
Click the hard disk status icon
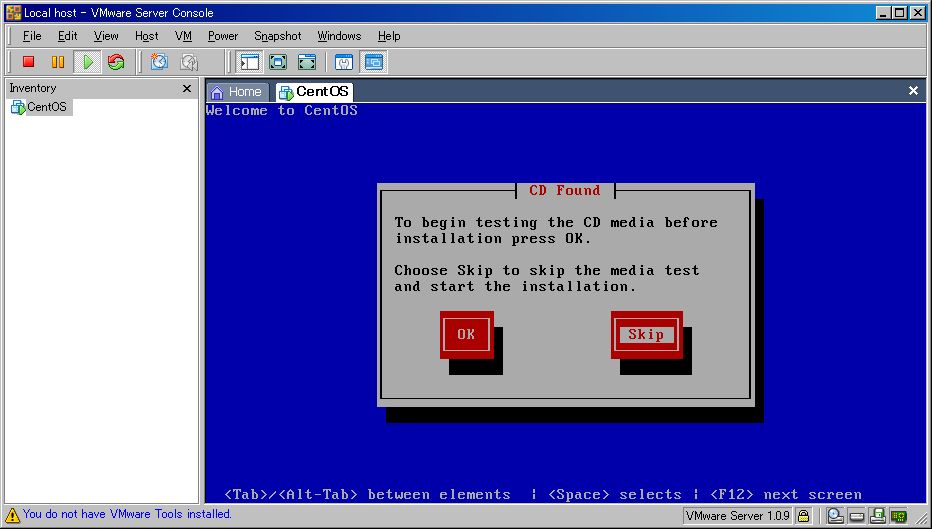tap(857, 516)
